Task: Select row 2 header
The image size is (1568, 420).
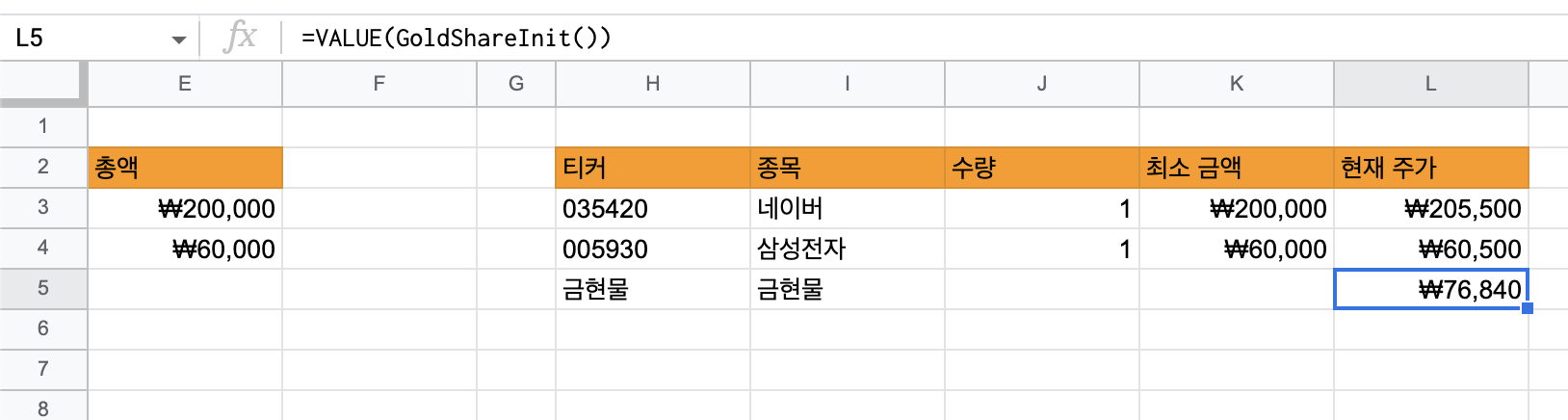Action: (43, 167)
